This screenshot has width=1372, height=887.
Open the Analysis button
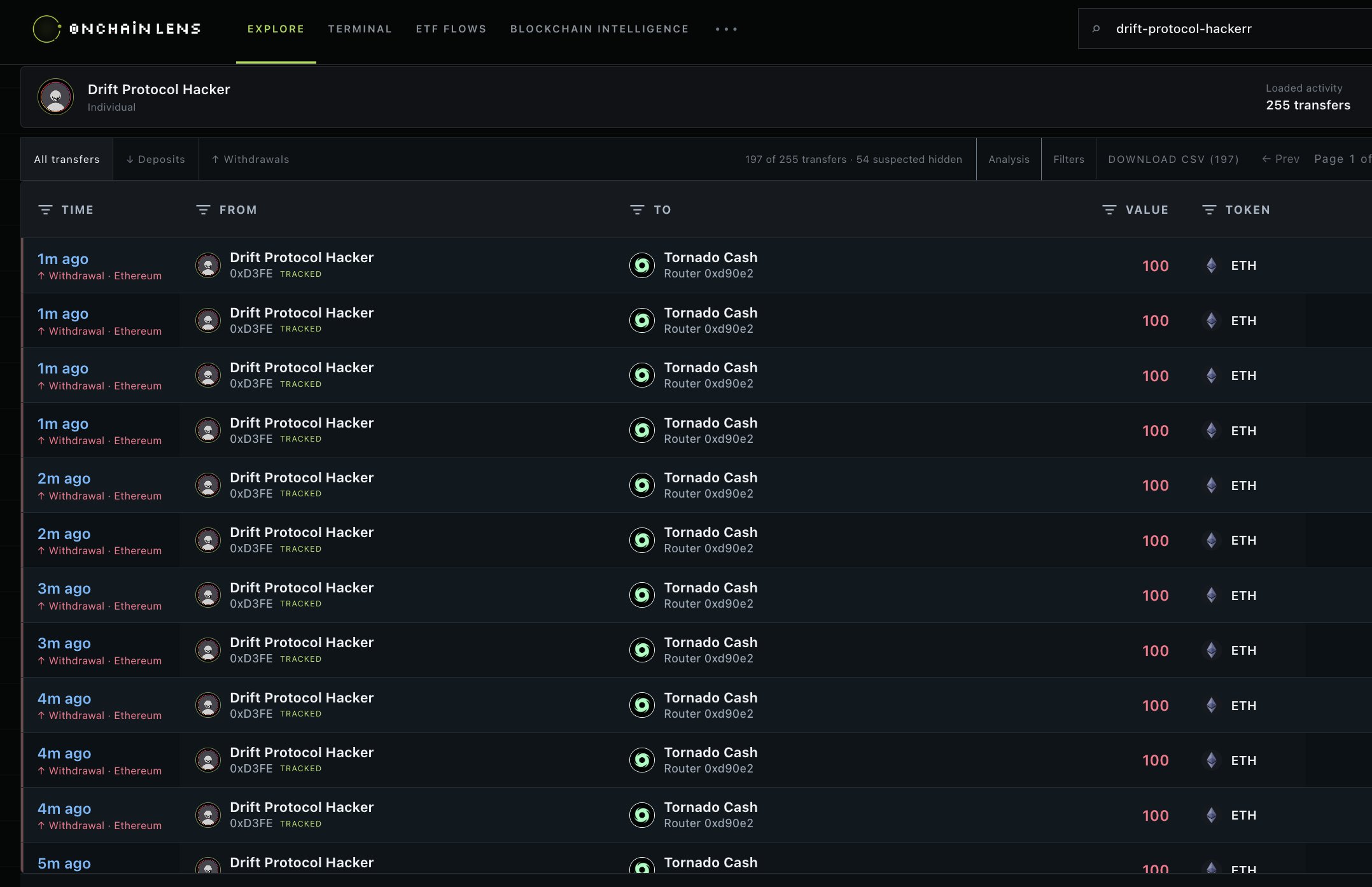[1009, 159]
